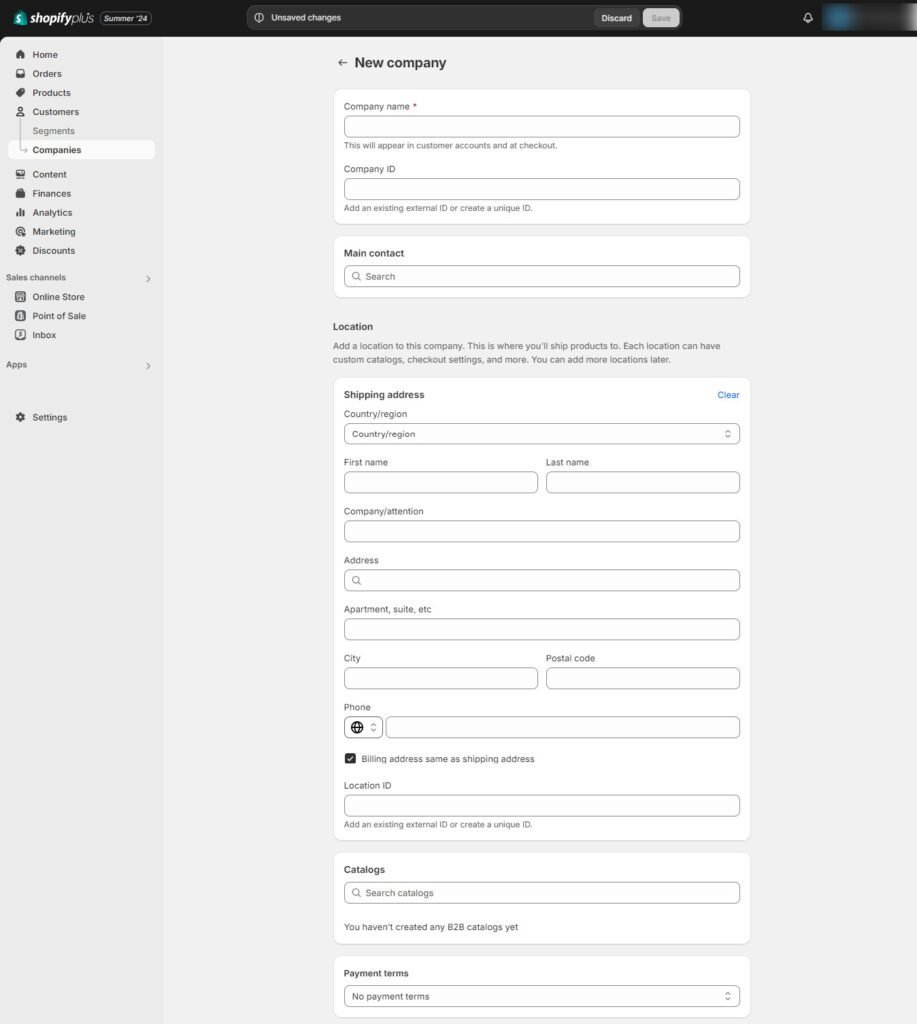Image resolution: width=917 pixels, height=1024 pixels.
Task: Discard the unsaved changes
Action: [x=617, y=18]
